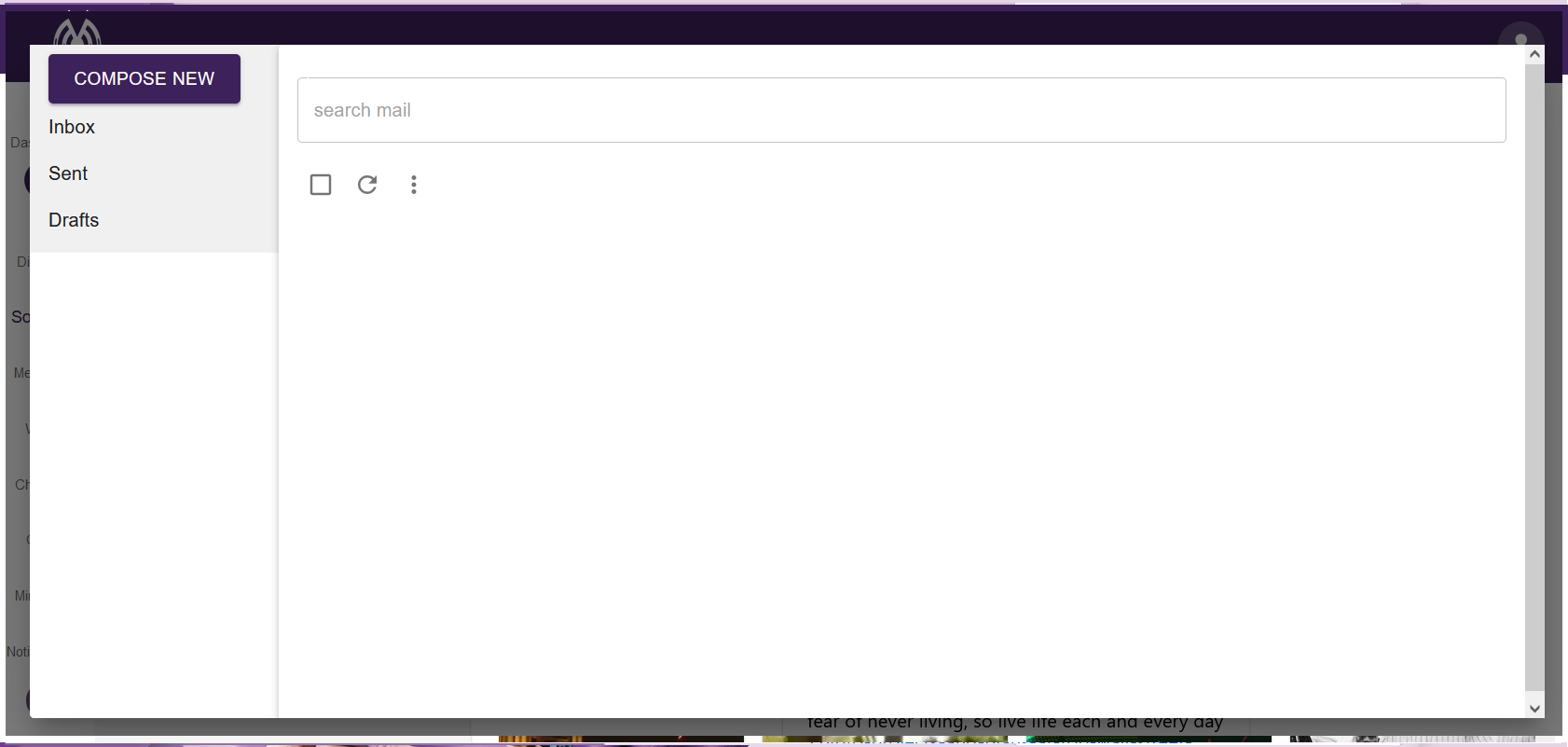1568x747 pixels.
Task: Open the Inbox folder
Action: point(72,127)
